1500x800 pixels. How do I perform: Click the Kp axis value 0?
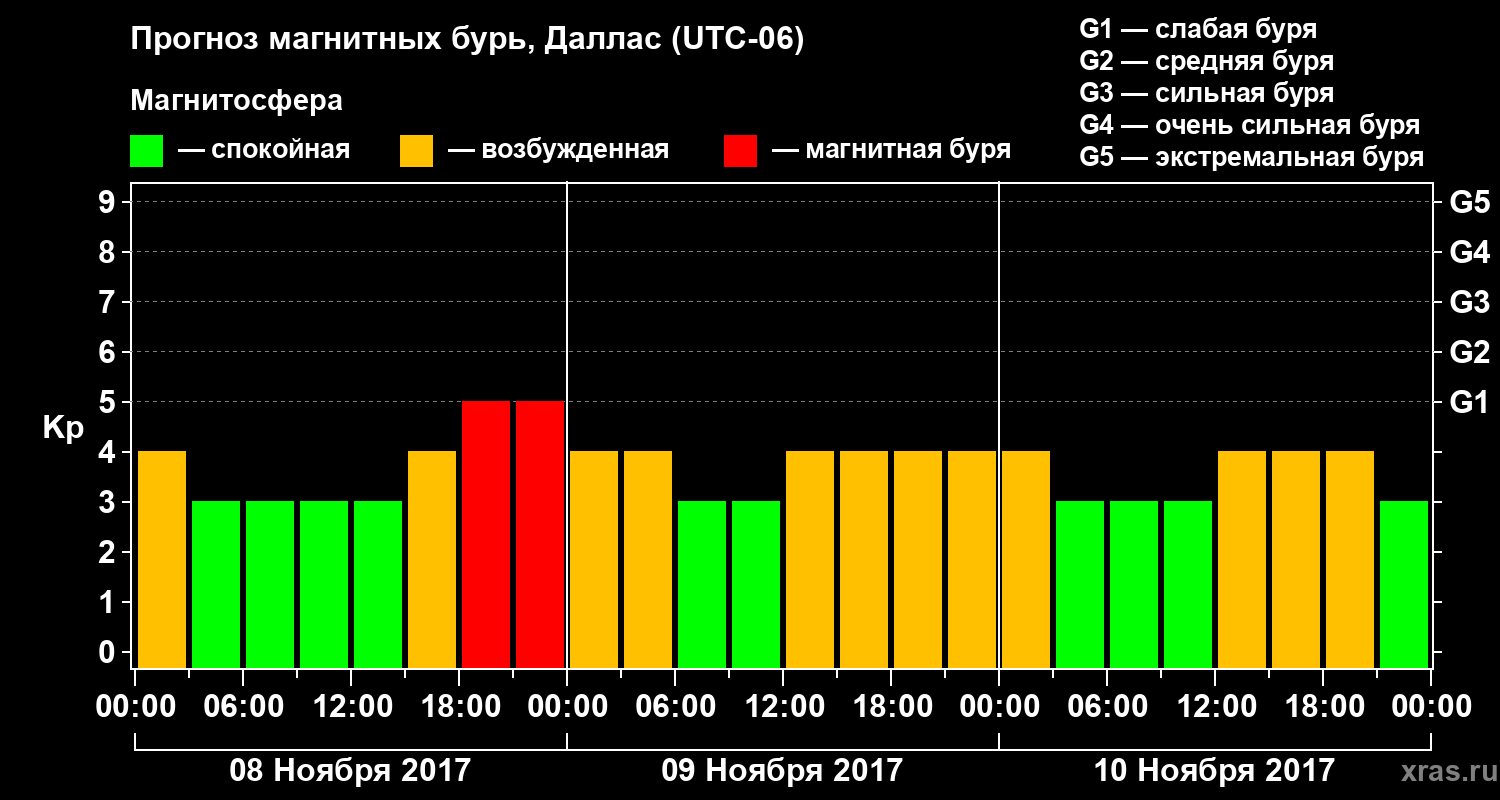[x=109, y=652]
